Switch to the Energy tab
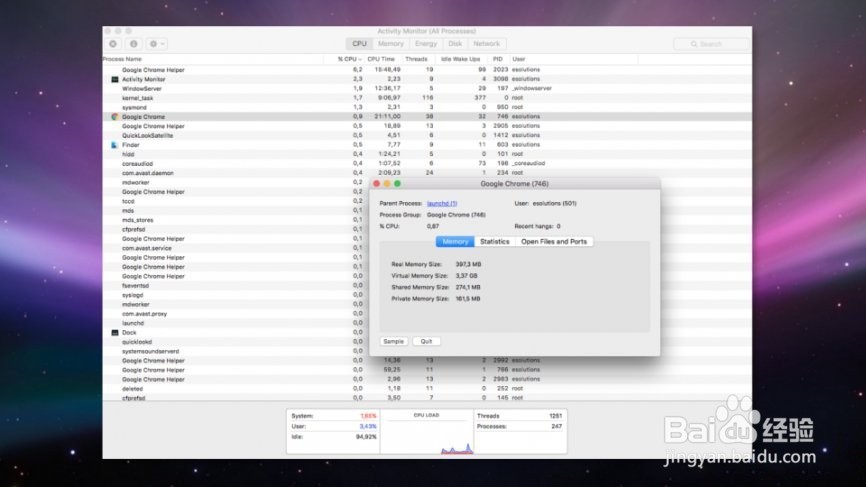 point(425,44)
